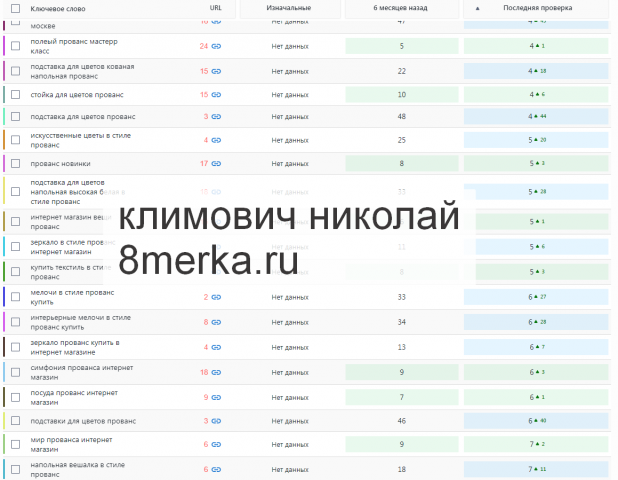Viewport: 618px width, 480px height.
Task: Open URL link icon for 'подставка для цветов кованая напольная прованс'
Action: pyautogui.click(x=216, y=71)
